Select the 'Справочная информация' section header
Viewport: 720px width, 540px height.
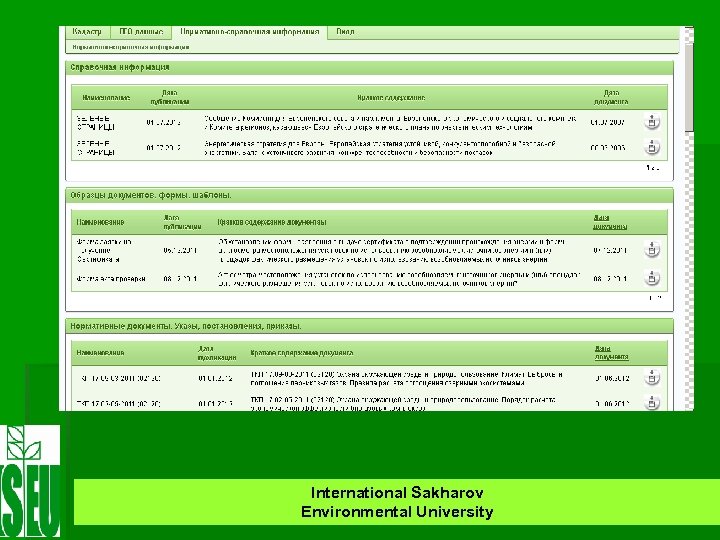(x=369, y=68)
